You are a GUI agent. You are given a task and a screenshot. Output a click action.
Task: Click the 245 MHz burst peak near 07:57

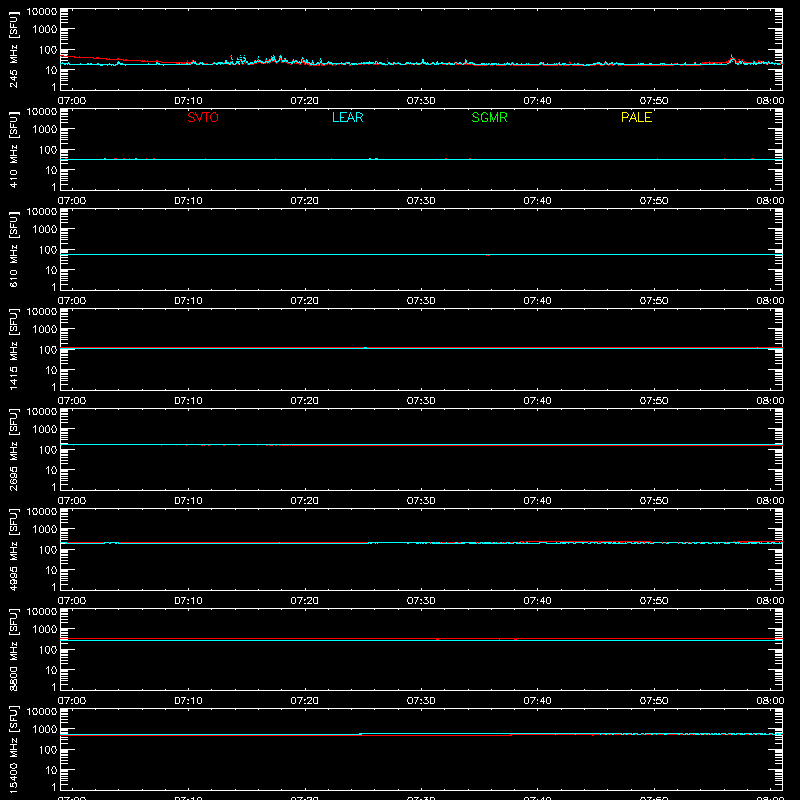[732, 58]
